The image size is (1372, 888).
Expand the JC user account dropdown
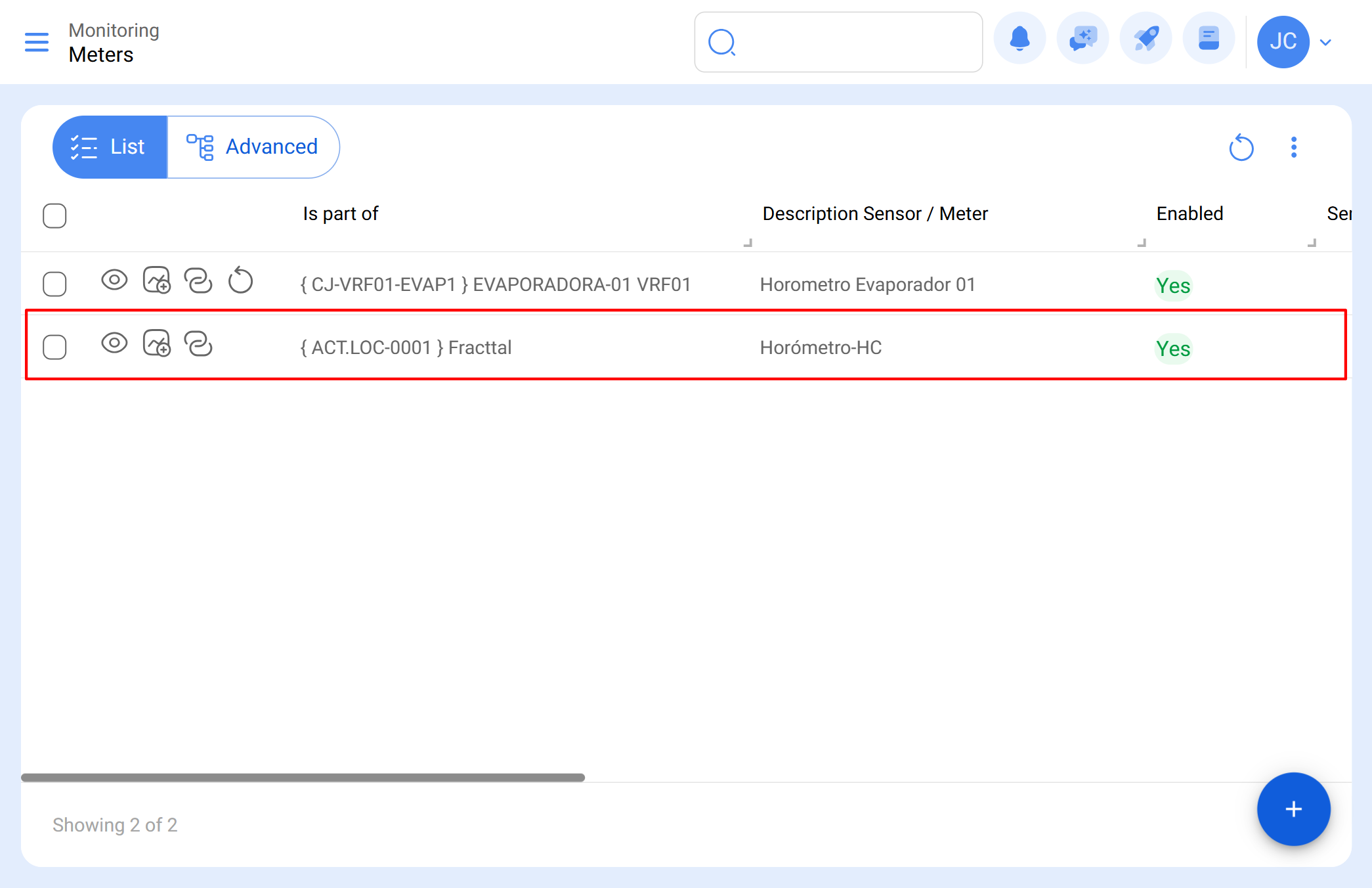[x=1325, y=42]
